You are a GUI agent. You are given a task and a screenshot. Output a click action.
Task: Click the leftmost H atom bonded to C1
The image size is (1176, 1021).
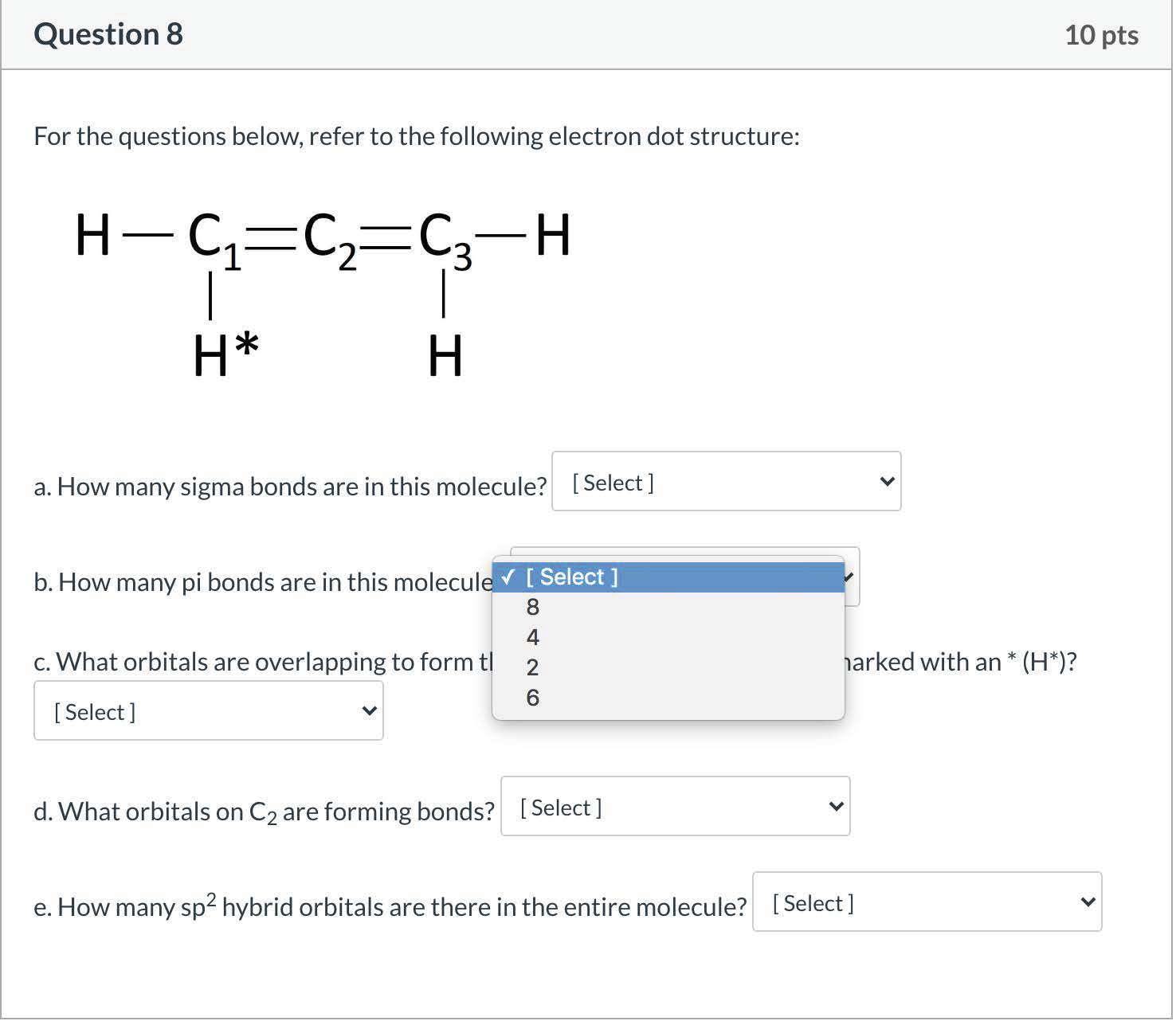coord(92,236)
